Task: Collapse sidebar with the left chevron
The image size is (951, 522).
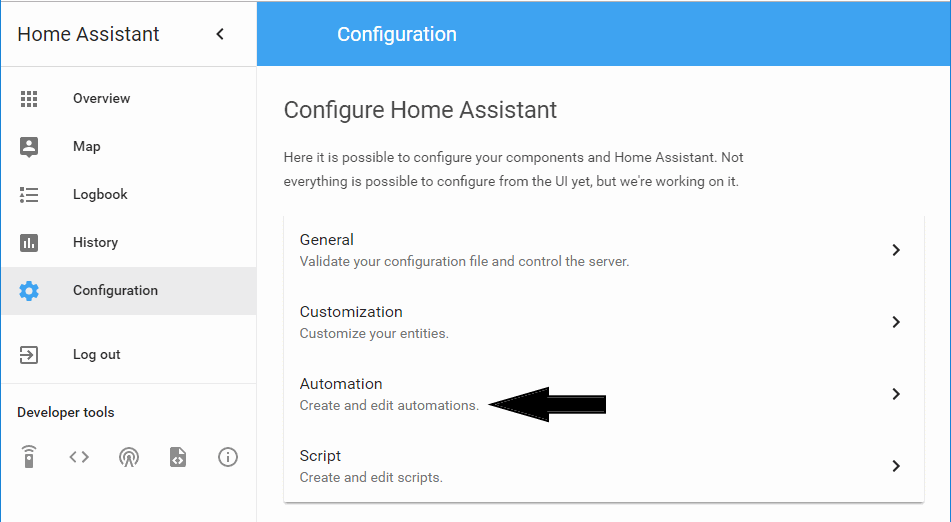Action: [x=220, y=34]
